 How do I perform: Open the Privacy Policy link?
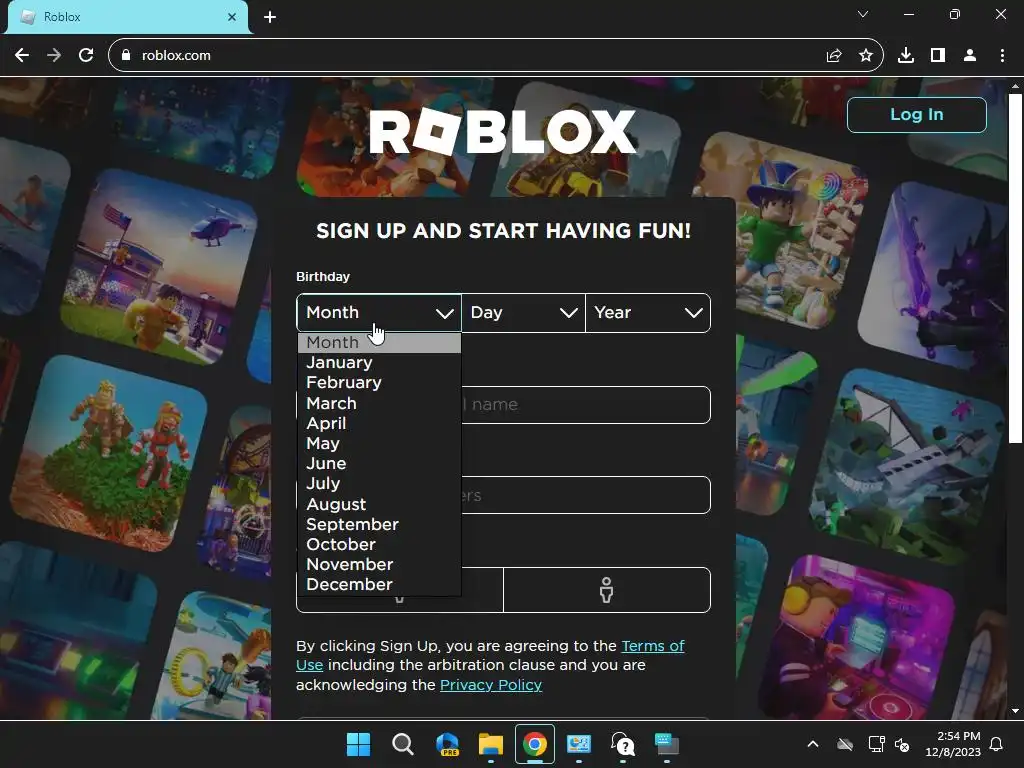[x=491, y=685]
